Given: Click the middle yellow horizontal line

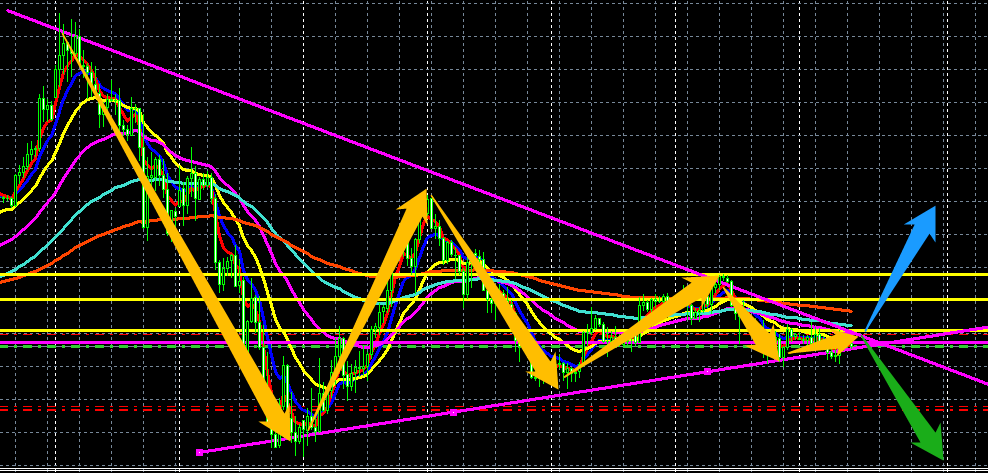Looking at the screenshot, I should pos(494,299).
